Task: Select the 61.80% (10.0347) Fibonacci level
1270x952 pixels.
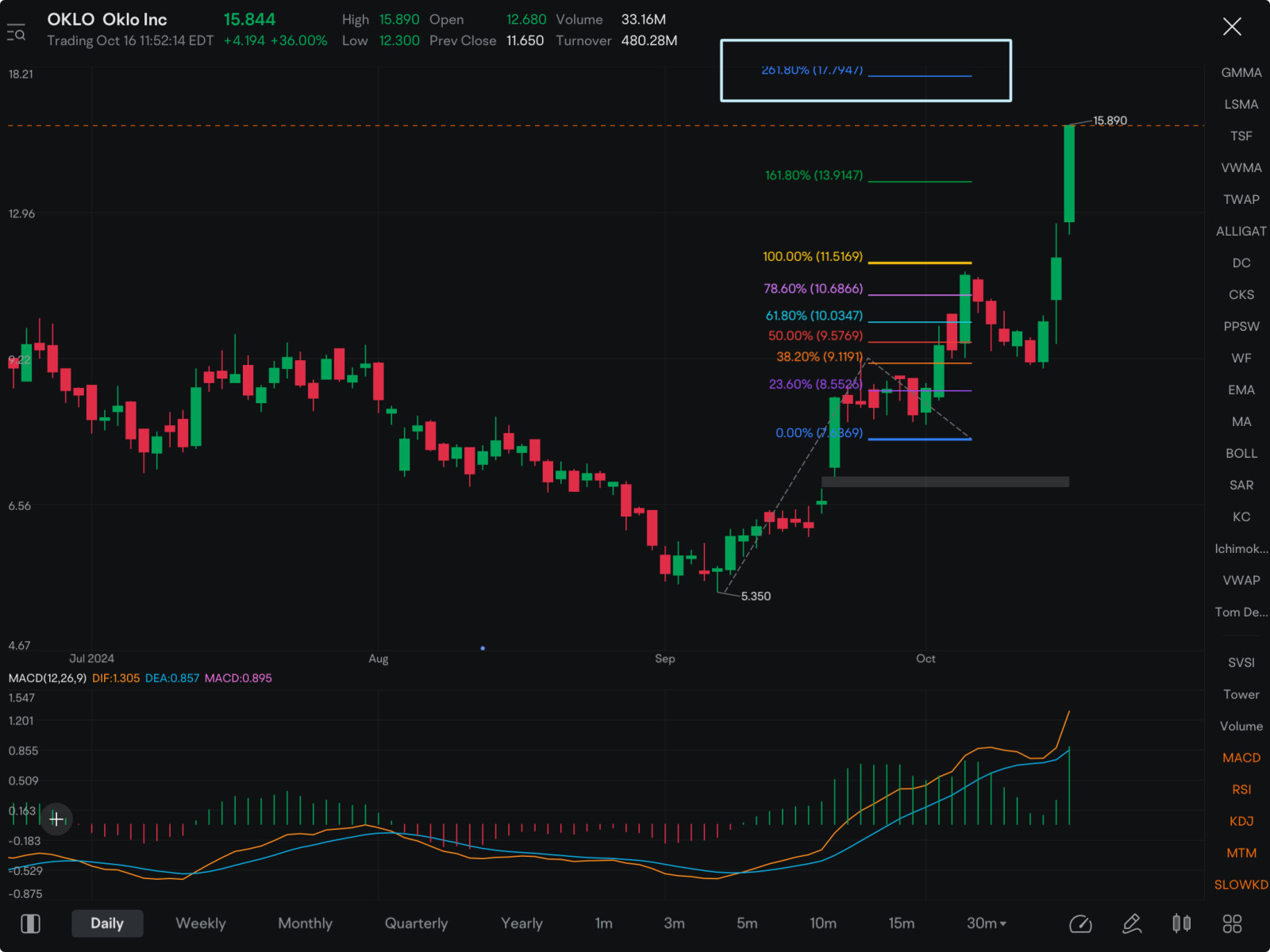Action: (x=814, y=316)
